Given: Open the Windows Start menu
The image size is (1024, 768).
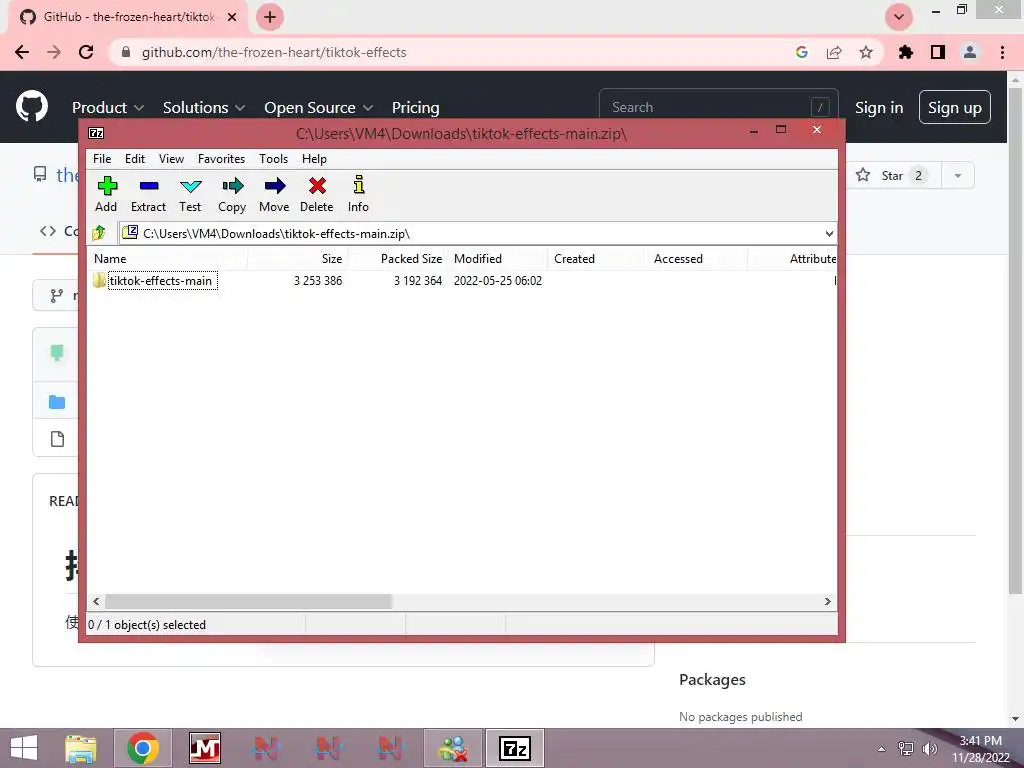Looking at the screenshot, I should (x=25, y=748).
